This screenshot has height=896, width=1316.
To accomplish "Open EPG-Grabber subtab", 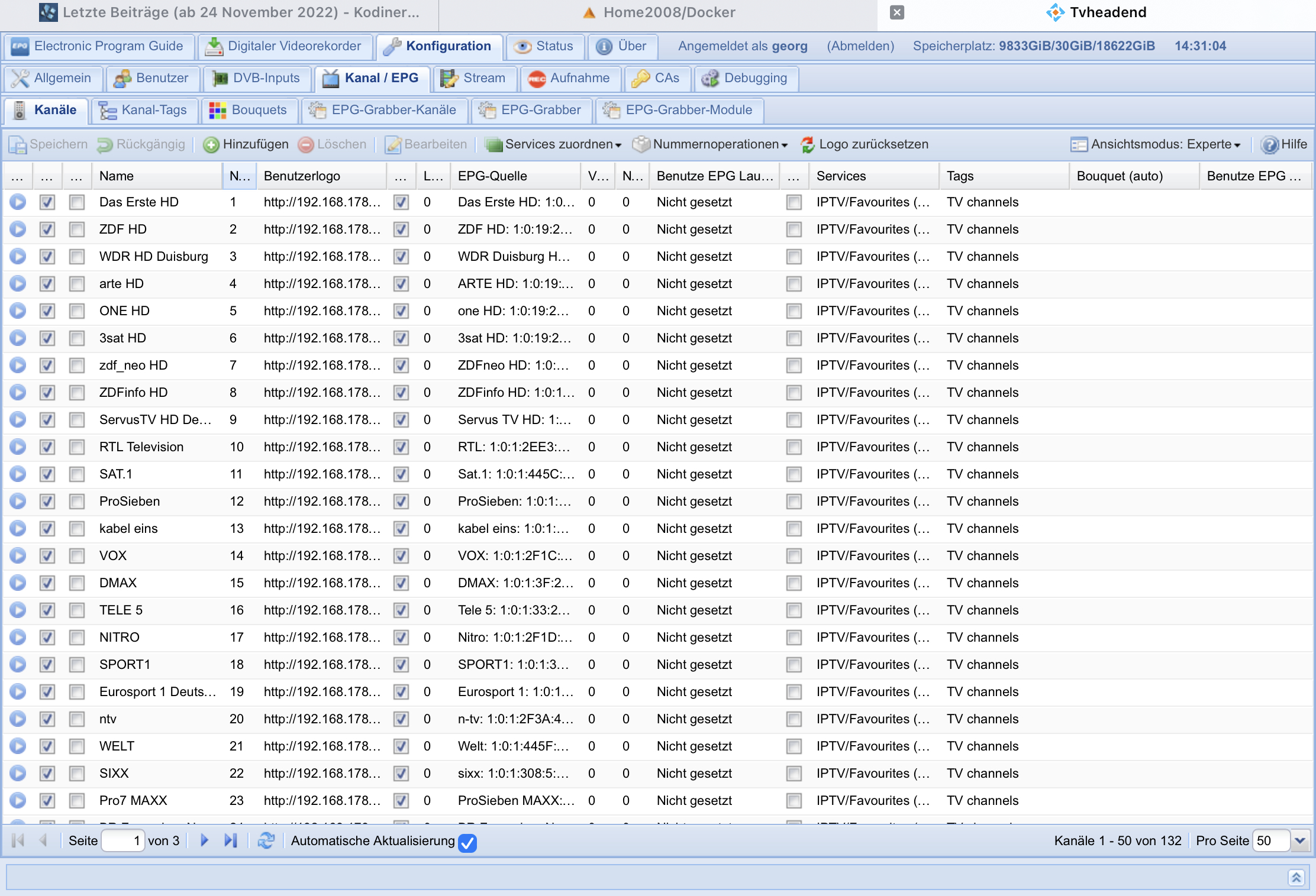I will (531, 110).
